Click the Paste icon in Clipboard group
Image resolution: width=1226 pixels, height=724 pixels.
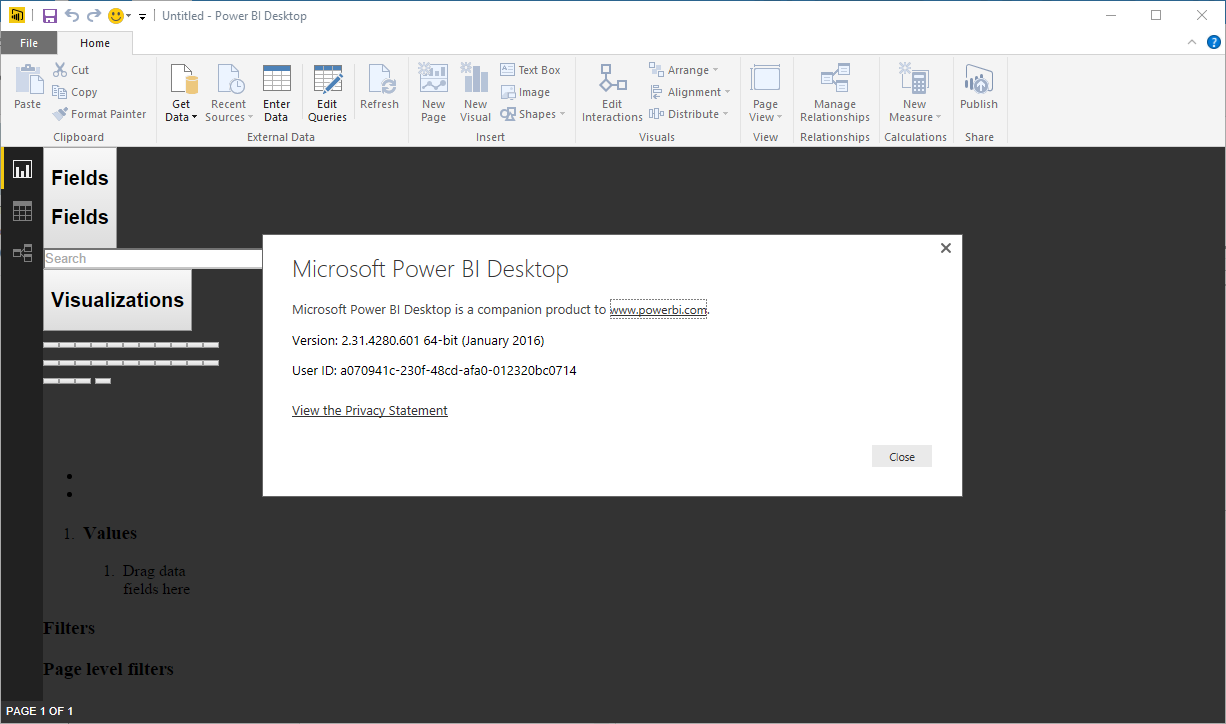click(x=28, y=78)
